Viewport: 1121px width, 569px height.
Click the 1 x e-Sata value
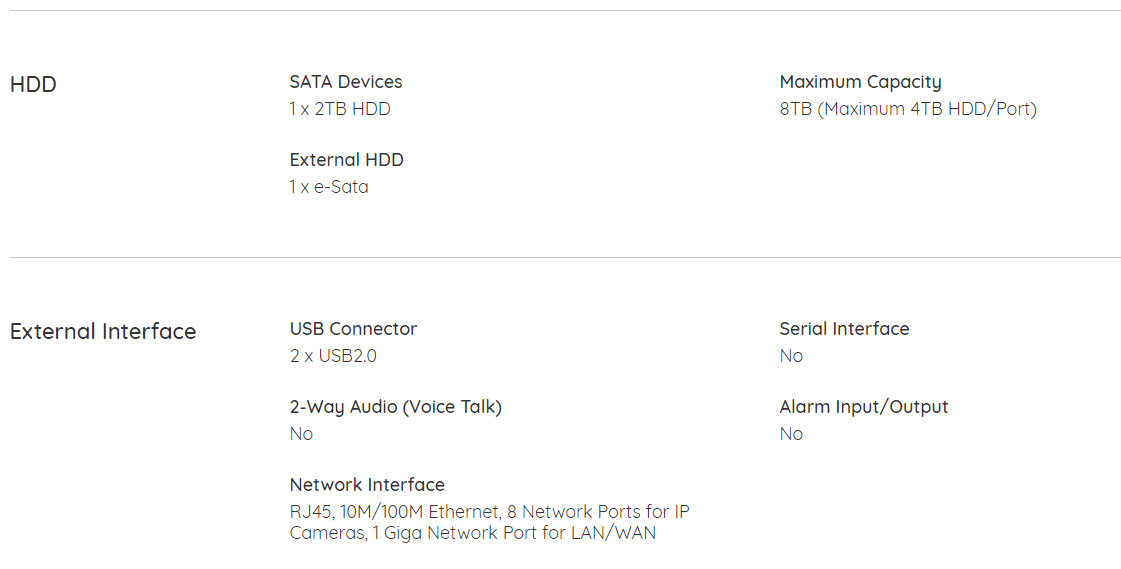pyautogui.click(x=329, y=187)
